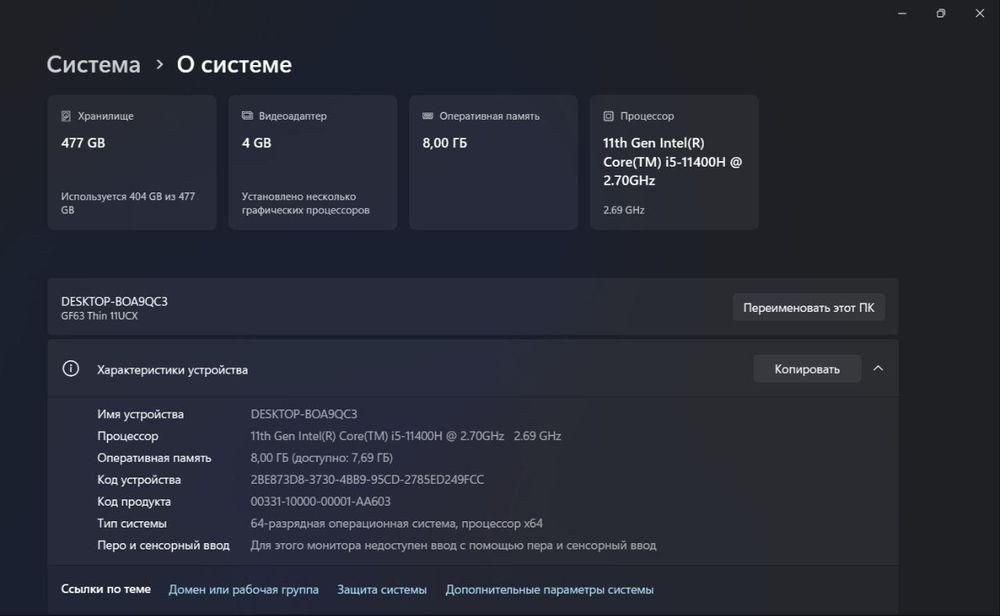Open the Хранилище 477 GB card
Image resolution: width=1000 pixels, height=616 pixels.
pos(132,162)
